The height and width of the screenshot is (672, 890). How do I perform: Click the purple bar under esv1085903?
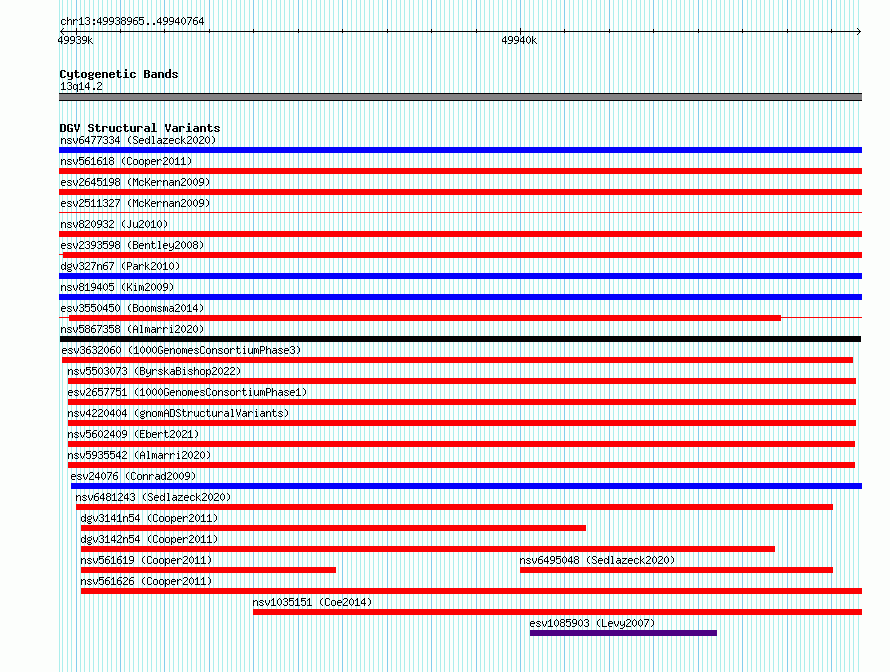pos(623,633)
